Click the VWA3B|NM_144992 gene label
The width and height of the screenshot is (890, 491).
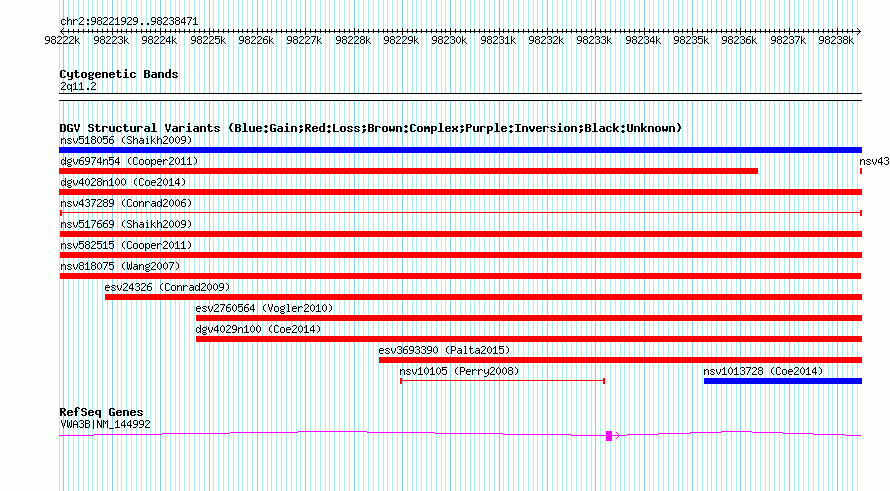click(105, 425)
